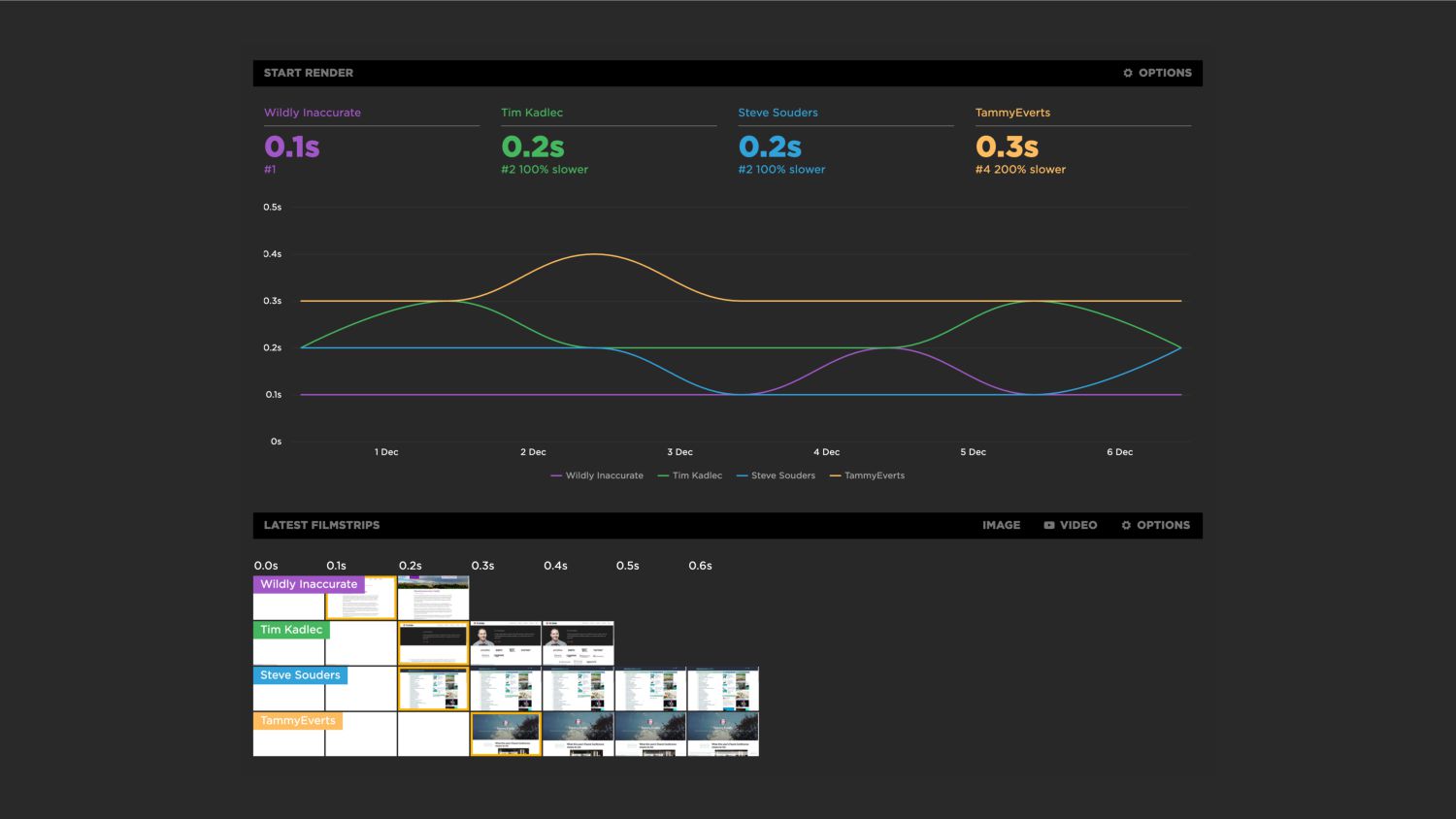Select Steve Souders highlighted 0.2s filmstrip frame
1456x819 pixels.
[433, 689]
